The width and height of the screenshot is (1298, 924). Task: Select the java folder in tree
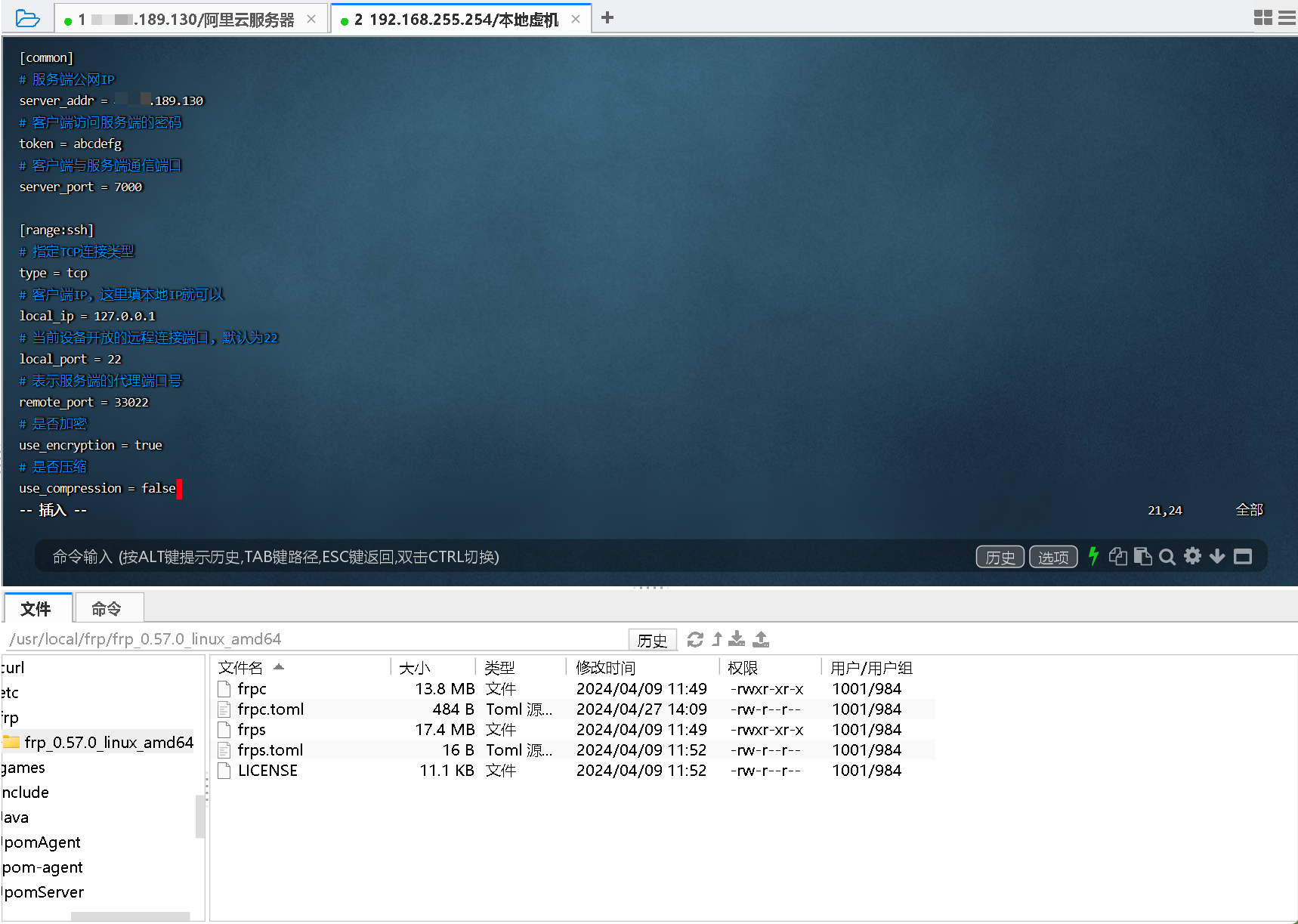point(15,817)
